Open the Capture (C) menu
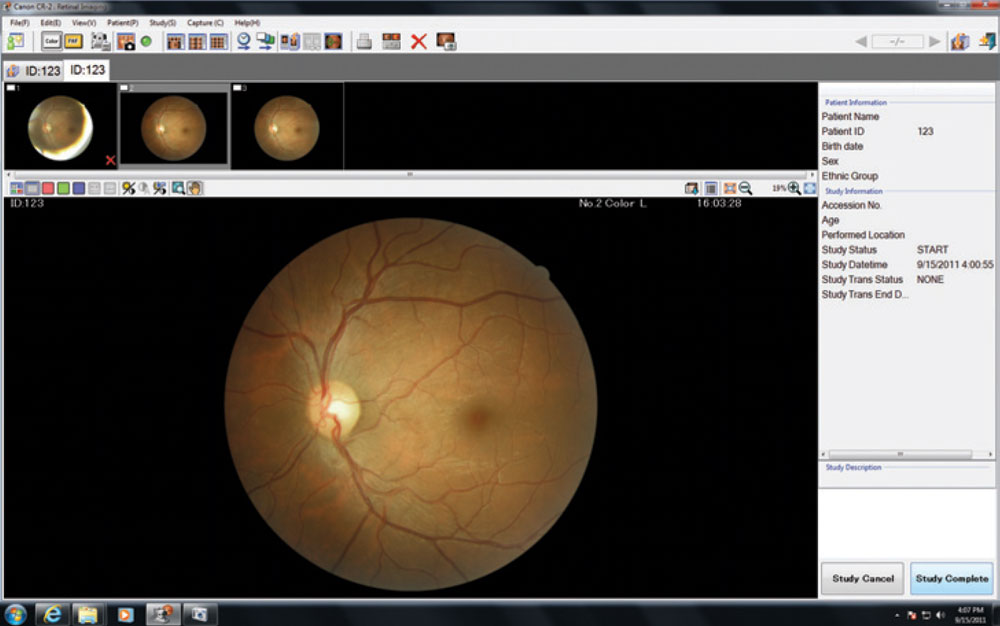1000x626 pixels. (x=205, y=22)
